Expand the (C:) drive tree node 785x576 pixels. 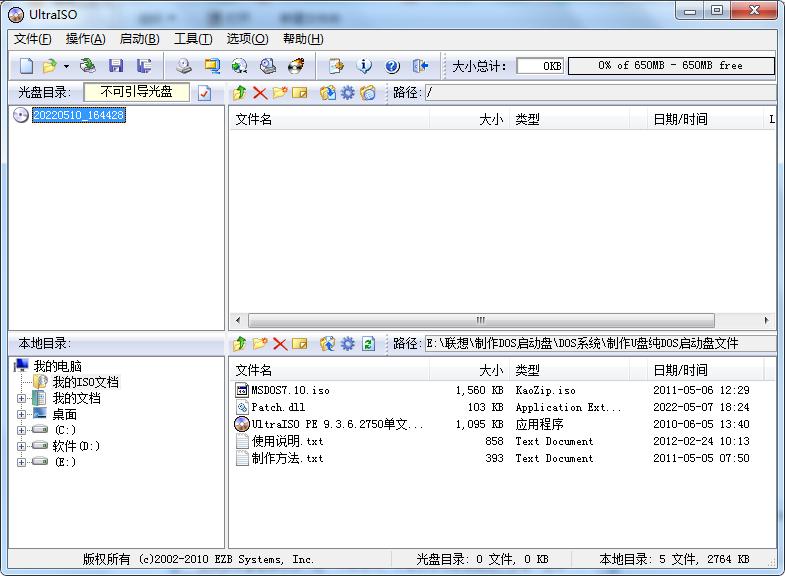22,430
